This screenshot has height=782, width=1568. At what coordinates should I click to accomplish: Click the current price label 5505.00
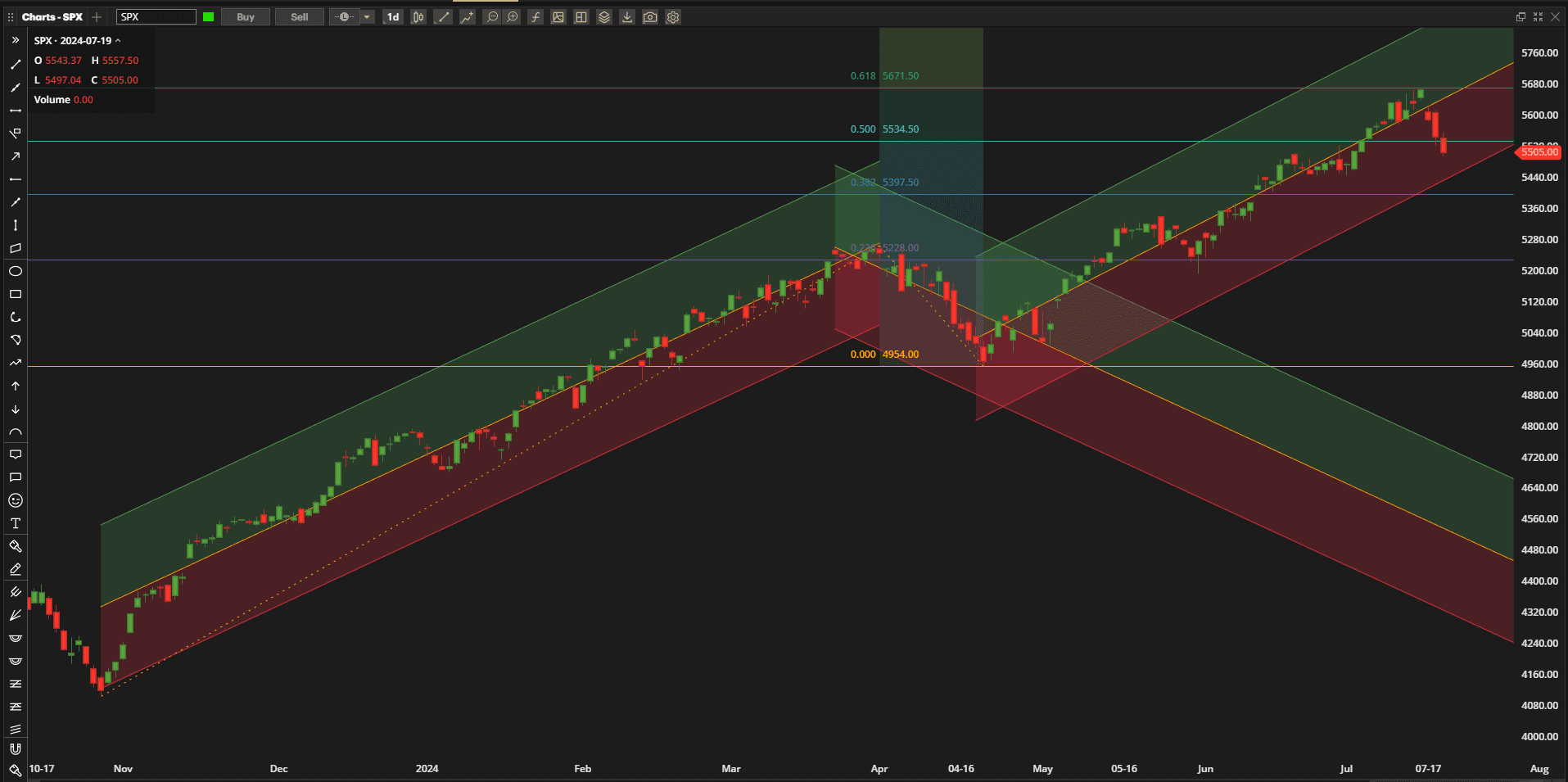coord(1539,152)
